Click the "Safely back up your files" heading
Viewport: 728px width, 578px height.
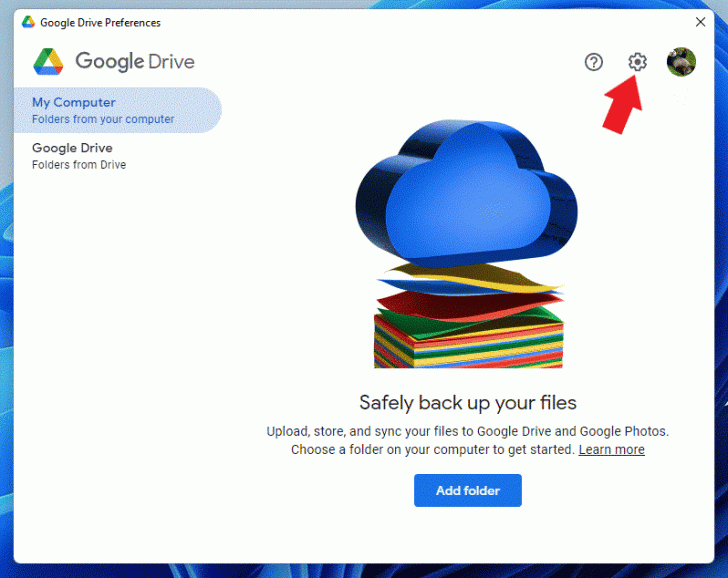(x=468, y=403)
